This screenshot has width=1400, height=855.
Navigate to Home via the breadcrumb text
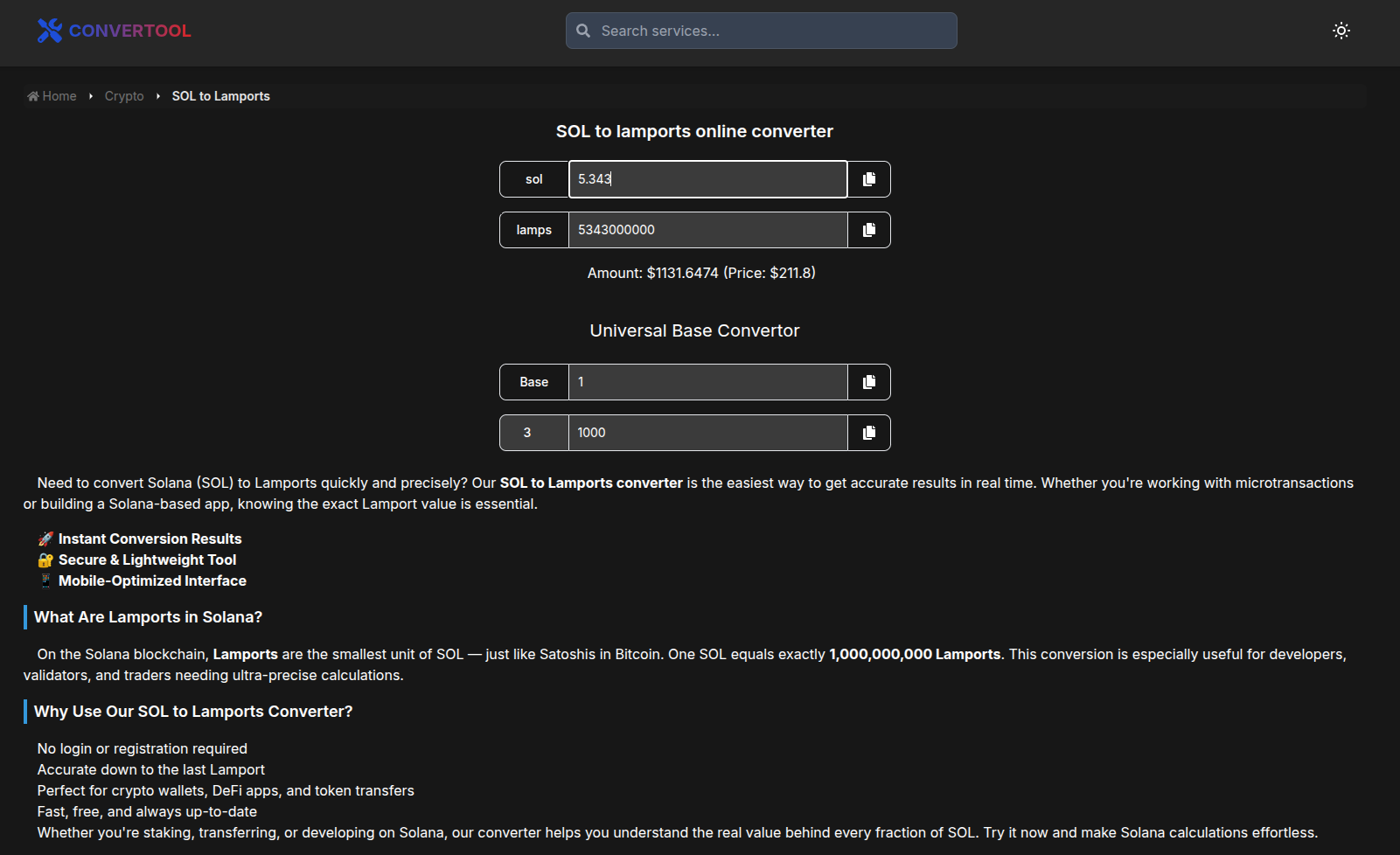click(x=59, y=95)
